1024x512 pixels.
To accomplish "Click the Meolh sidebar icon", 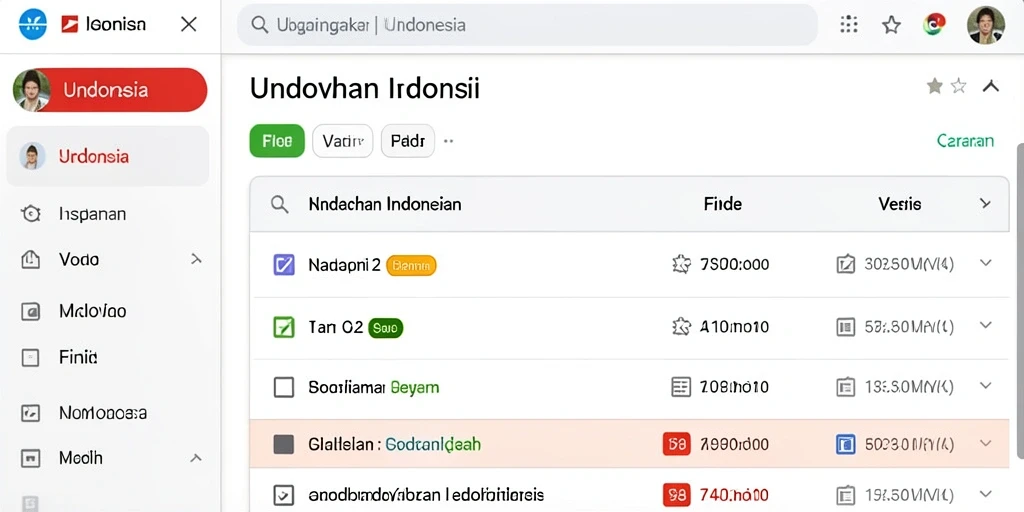I will coord(31,458).
